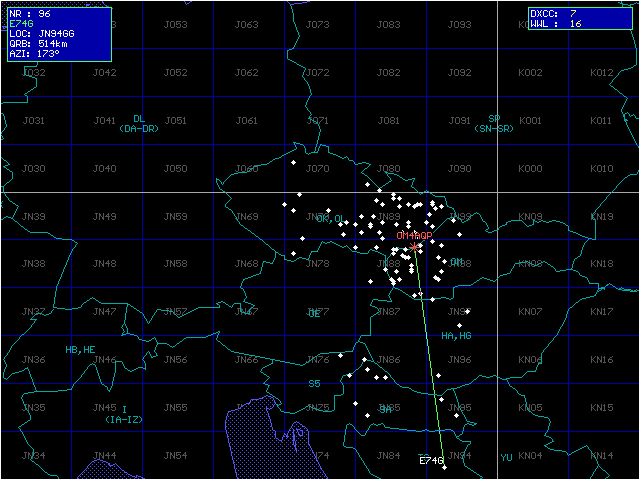Click the JO53 grid square label
Screen dimensions: 640x480
click(175, 24)
